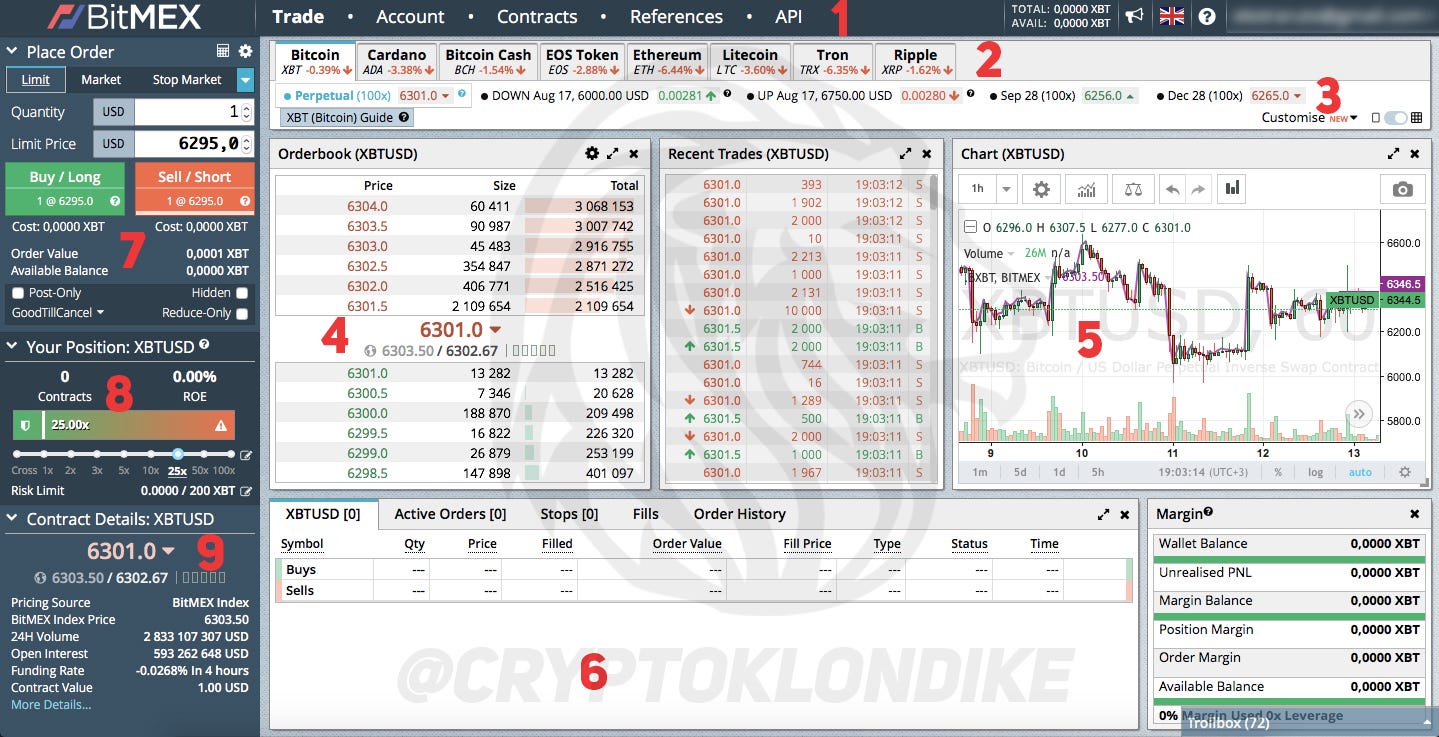Edit Risk Limit pencil icon
The image size is (1439, 737).
pyautogui.click(x=246, y=491)
